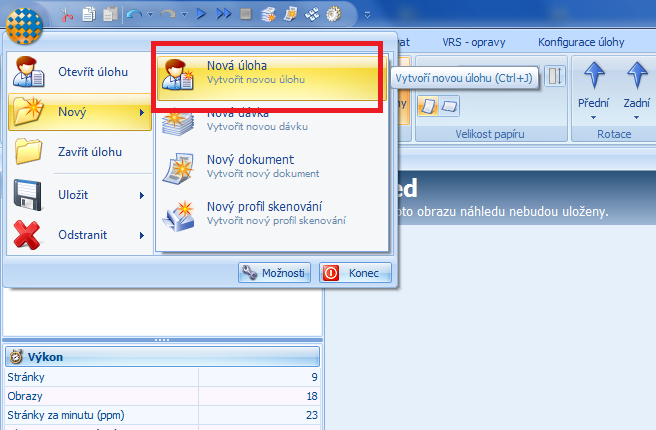This screenshot has height=430, width=656.
Task: Click the Nový folder with star icon
Action: click(28, 111)
